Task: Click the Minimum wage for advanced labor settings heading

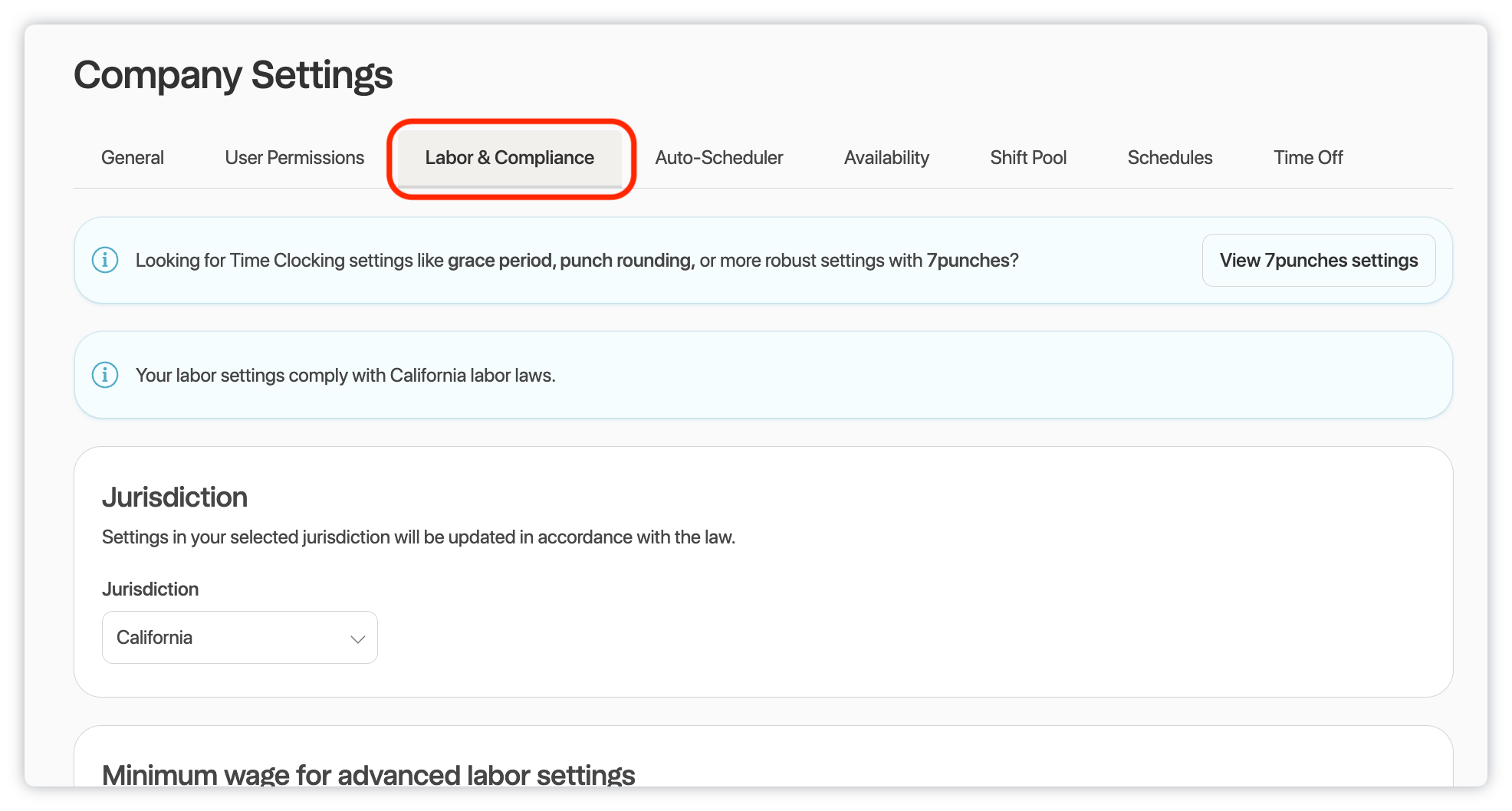Action: click(368, 775)
